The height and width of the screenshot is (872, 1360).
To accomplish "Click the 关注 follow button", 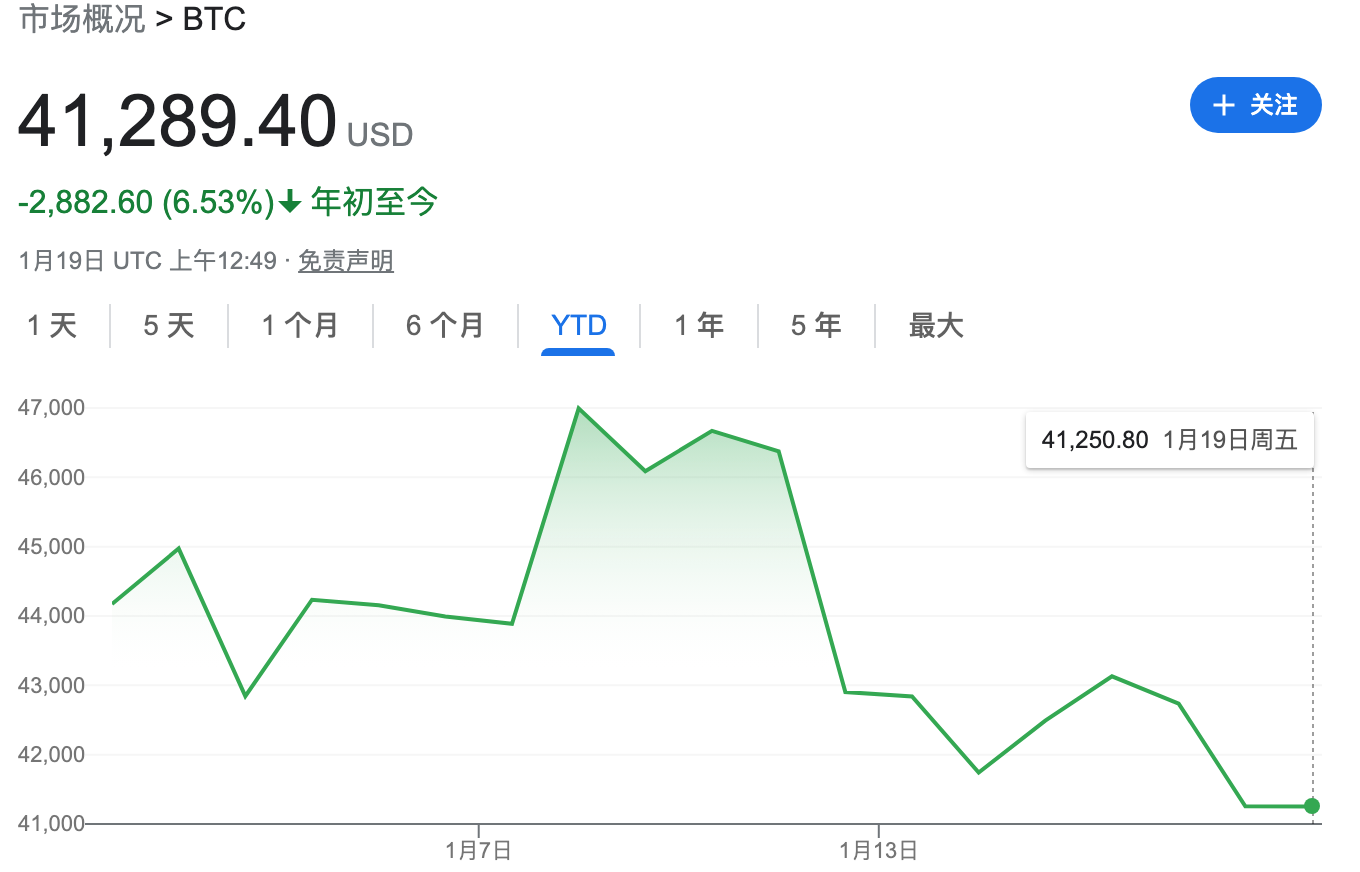I will (x=1256, y=105).
